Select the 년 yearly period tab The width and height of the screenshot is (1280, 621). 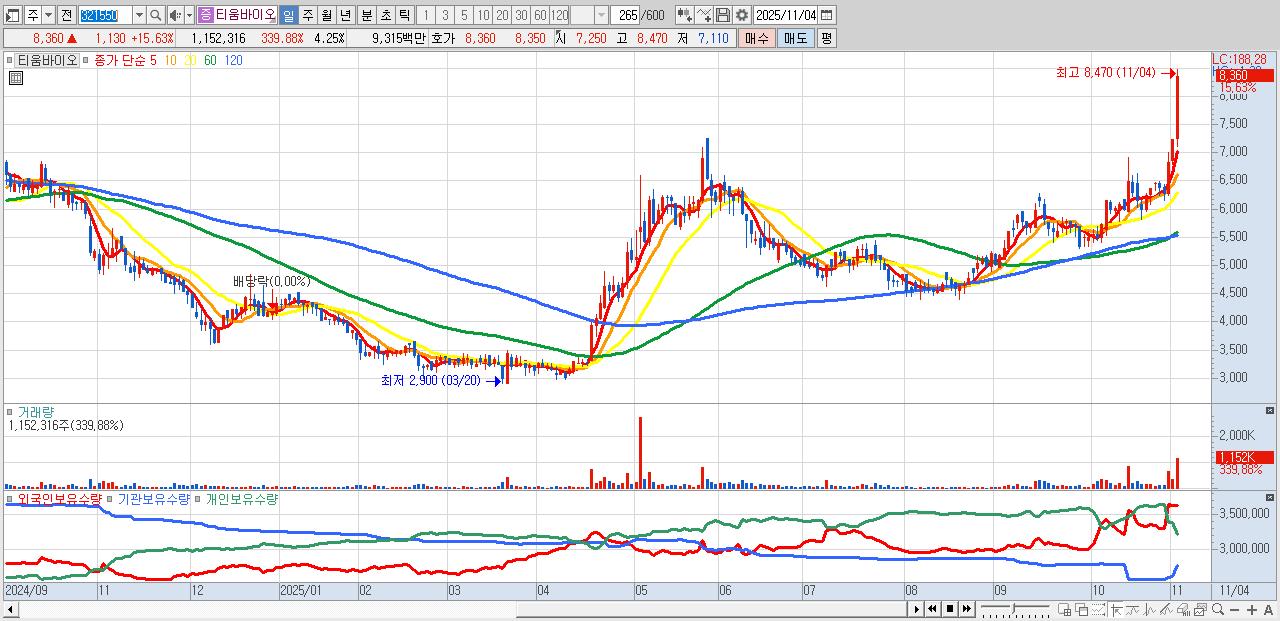pos(345,15)
